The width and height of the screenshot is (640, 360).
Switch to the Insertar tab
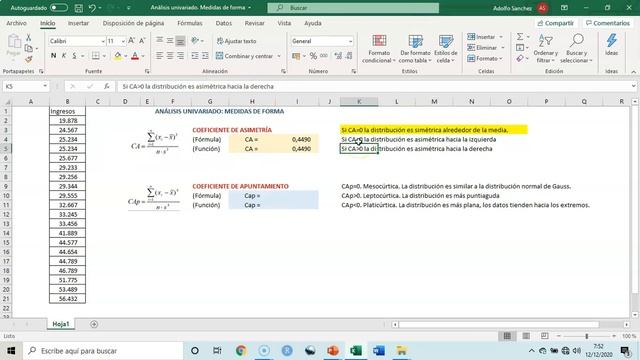click(78, 23)
